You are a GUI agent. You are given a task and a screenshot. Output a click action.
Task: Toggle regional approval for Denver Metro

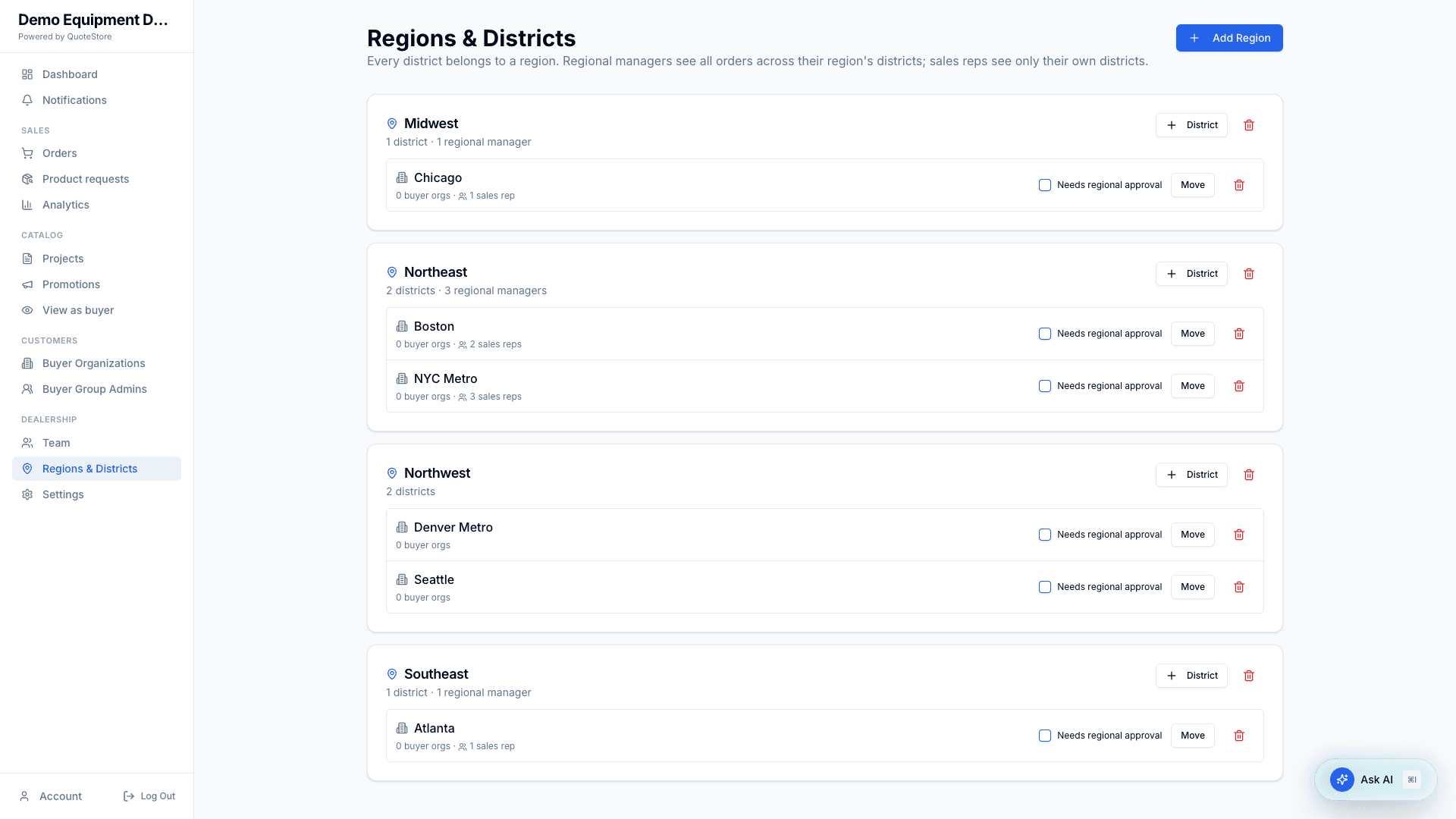pos(1045,535)
